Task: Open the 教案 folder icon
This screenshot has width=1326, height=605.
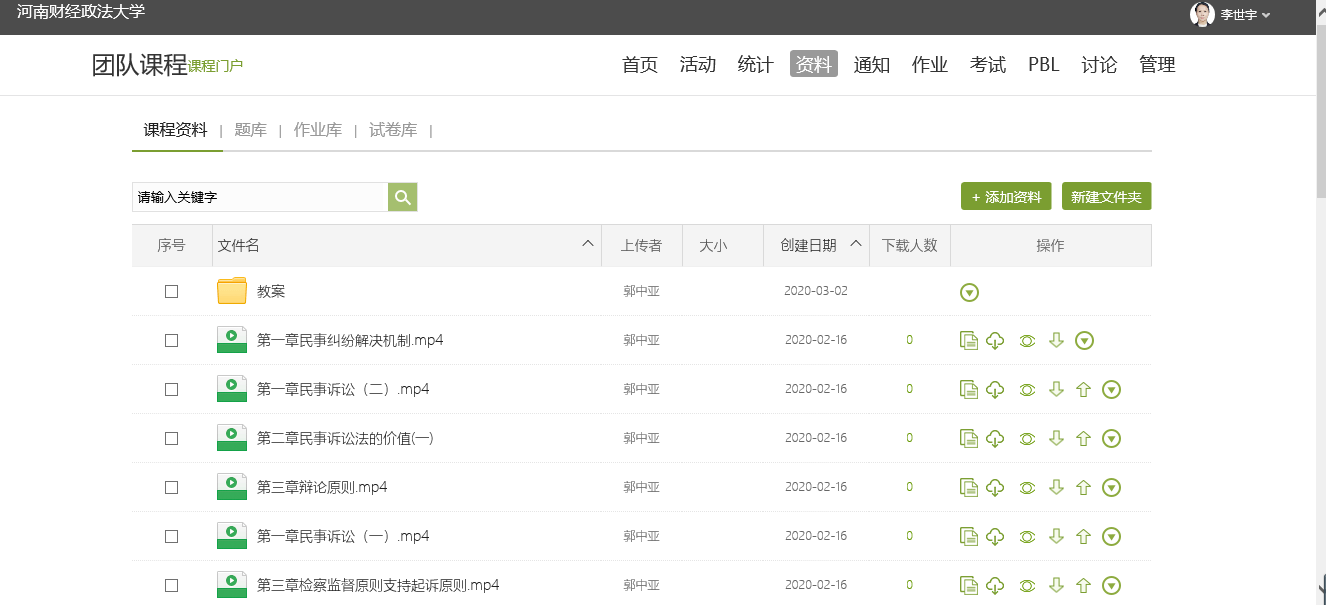Action: (232, 292)
